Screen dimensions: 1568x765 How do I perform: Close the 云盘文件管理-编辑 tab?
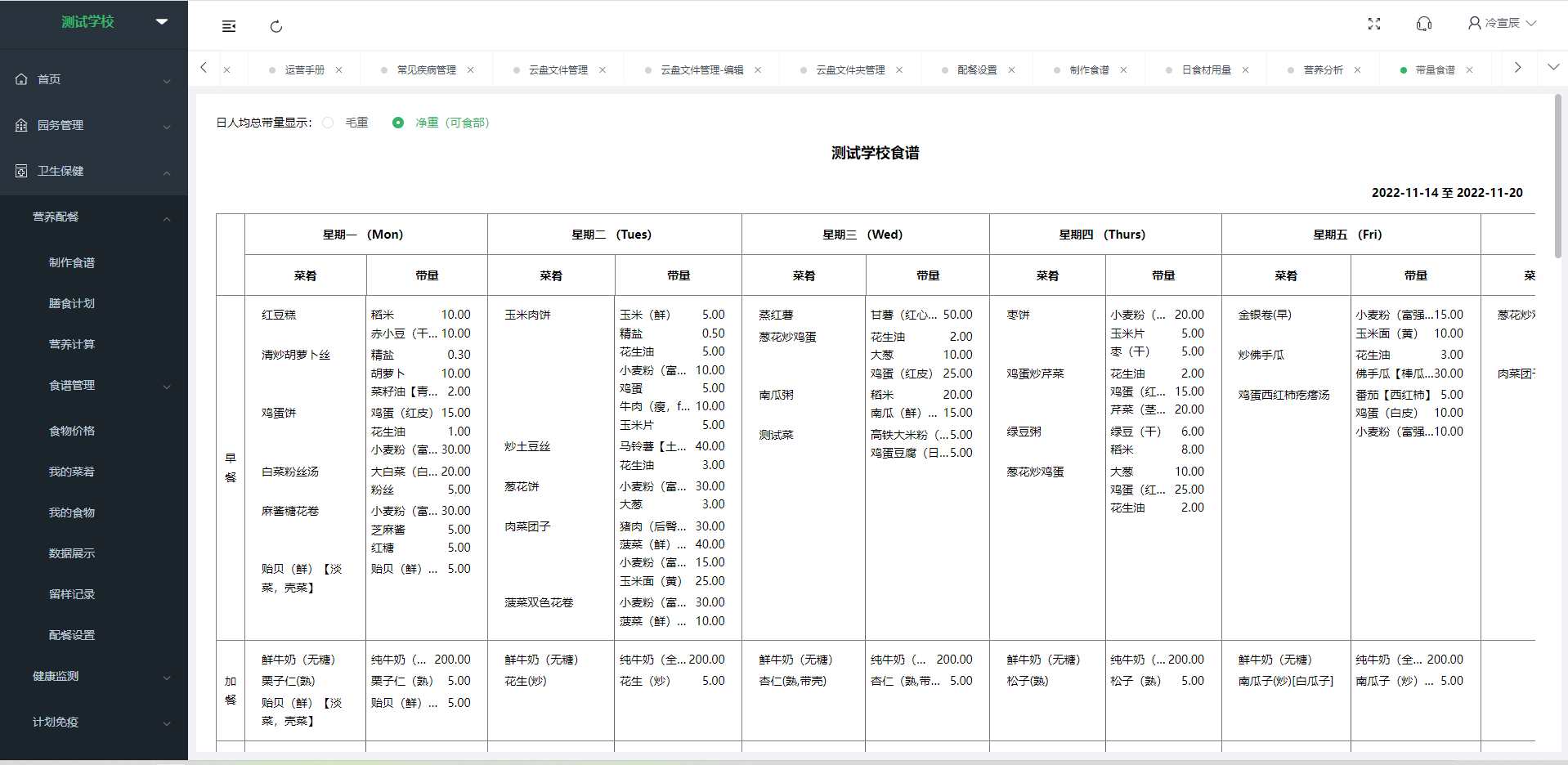758,70
